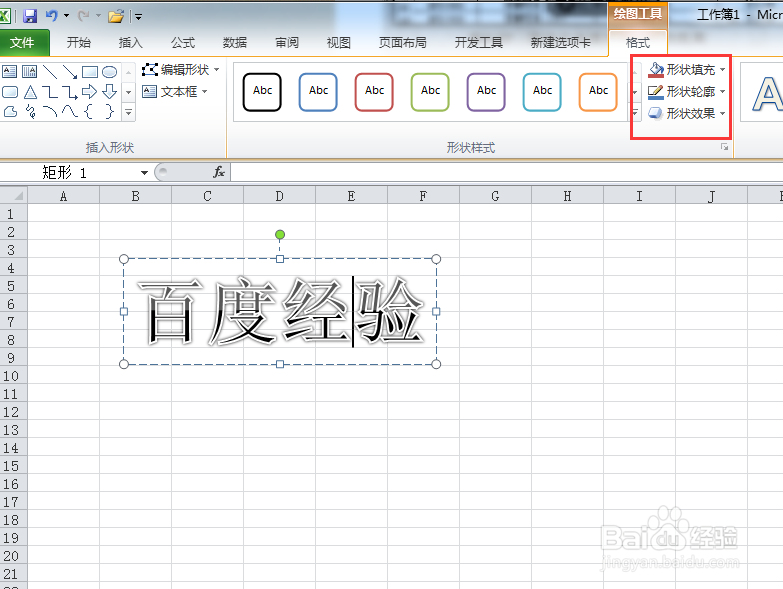The height and width of the screenshot is (589, 783).
Task: Select the horizontal text box shape
Action: point(9,72)
